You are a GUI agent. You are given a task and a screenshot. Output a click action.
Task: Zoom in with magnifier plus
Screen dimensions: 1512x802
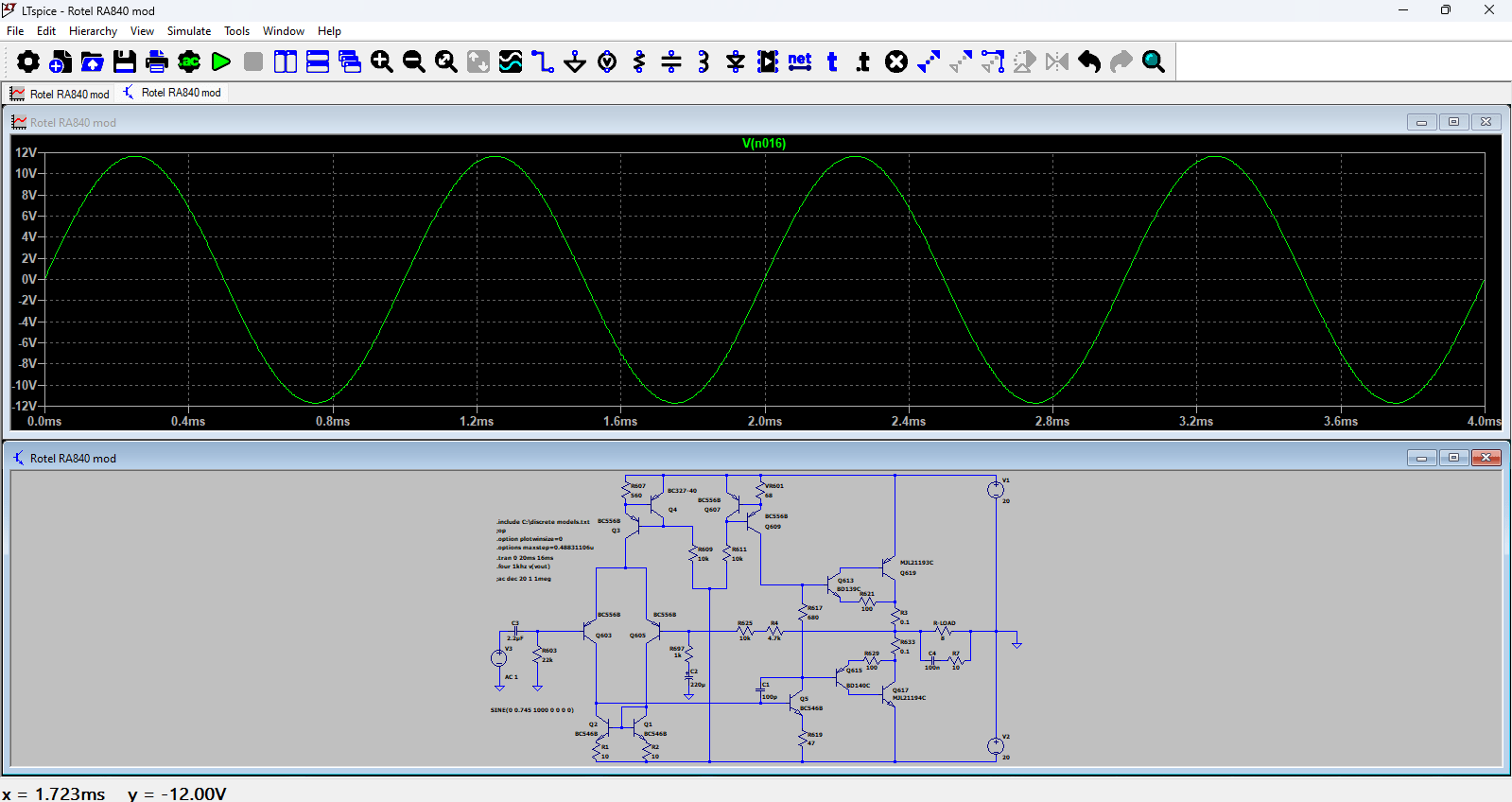click(x=382, y=61)
